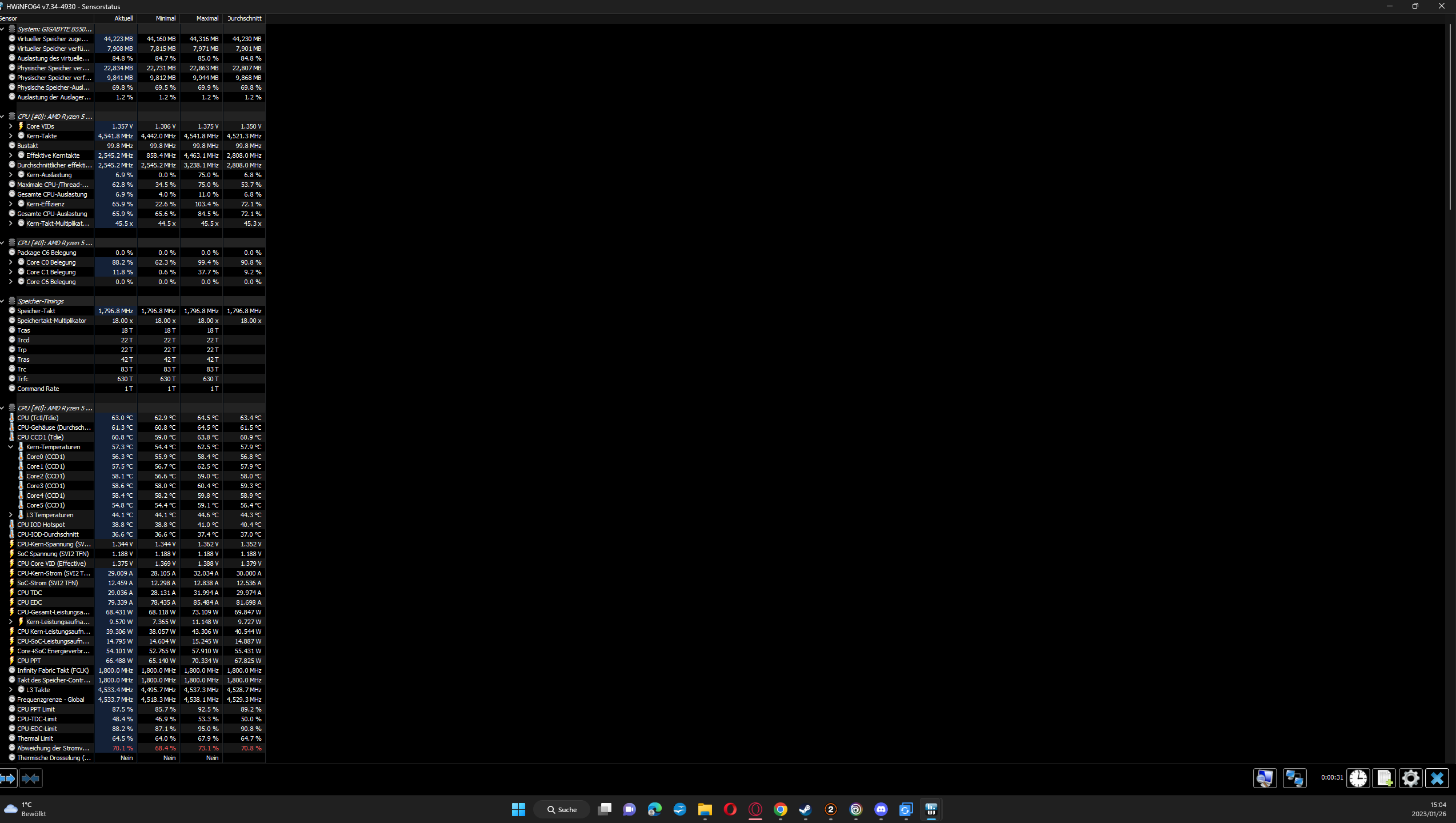Launch Steam from the taskbar
Viewport: 1456px width, 823px height.
(805, 810)
